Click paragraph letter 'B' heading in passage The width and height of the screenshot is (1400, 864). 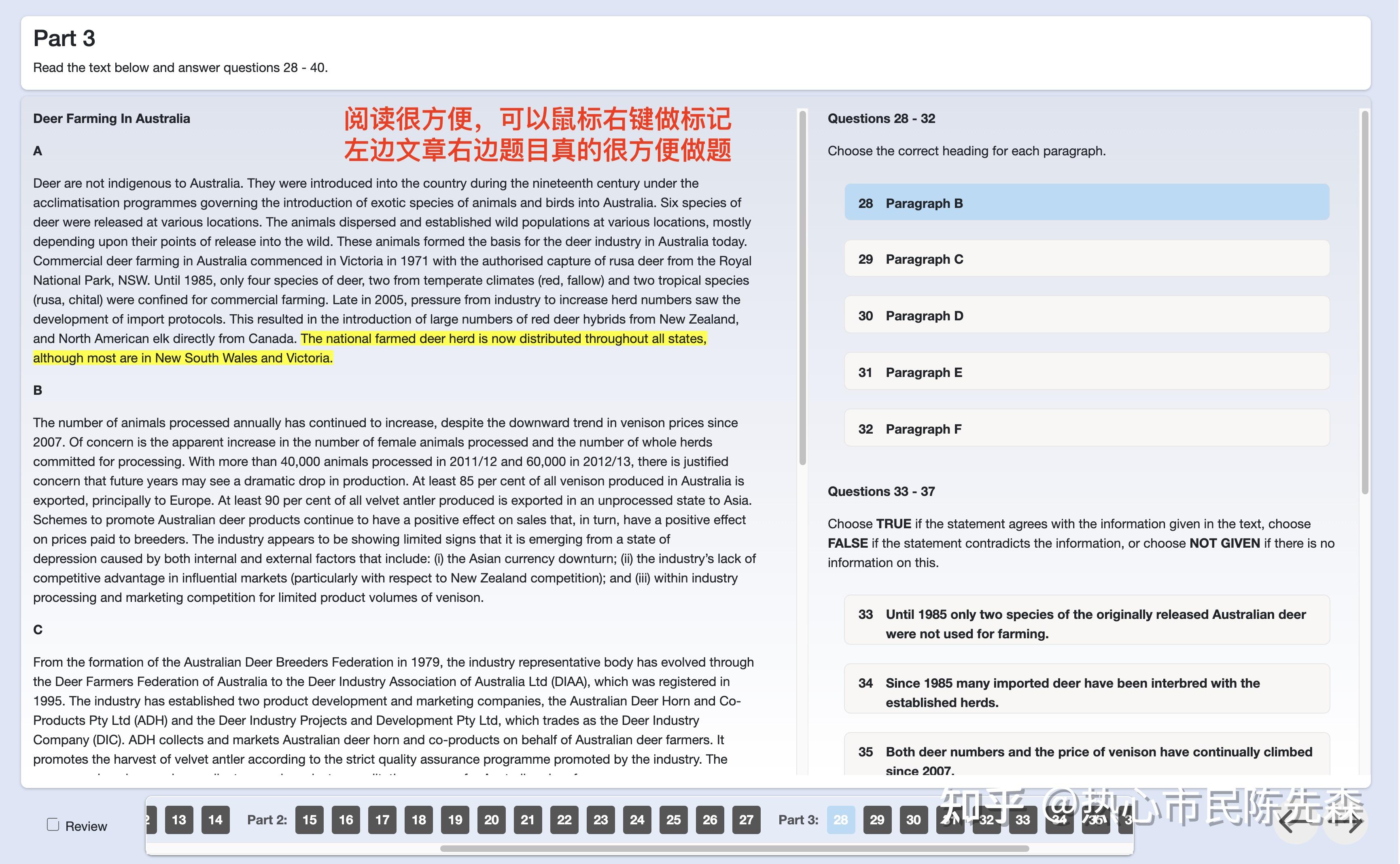(x=38, y=390)
